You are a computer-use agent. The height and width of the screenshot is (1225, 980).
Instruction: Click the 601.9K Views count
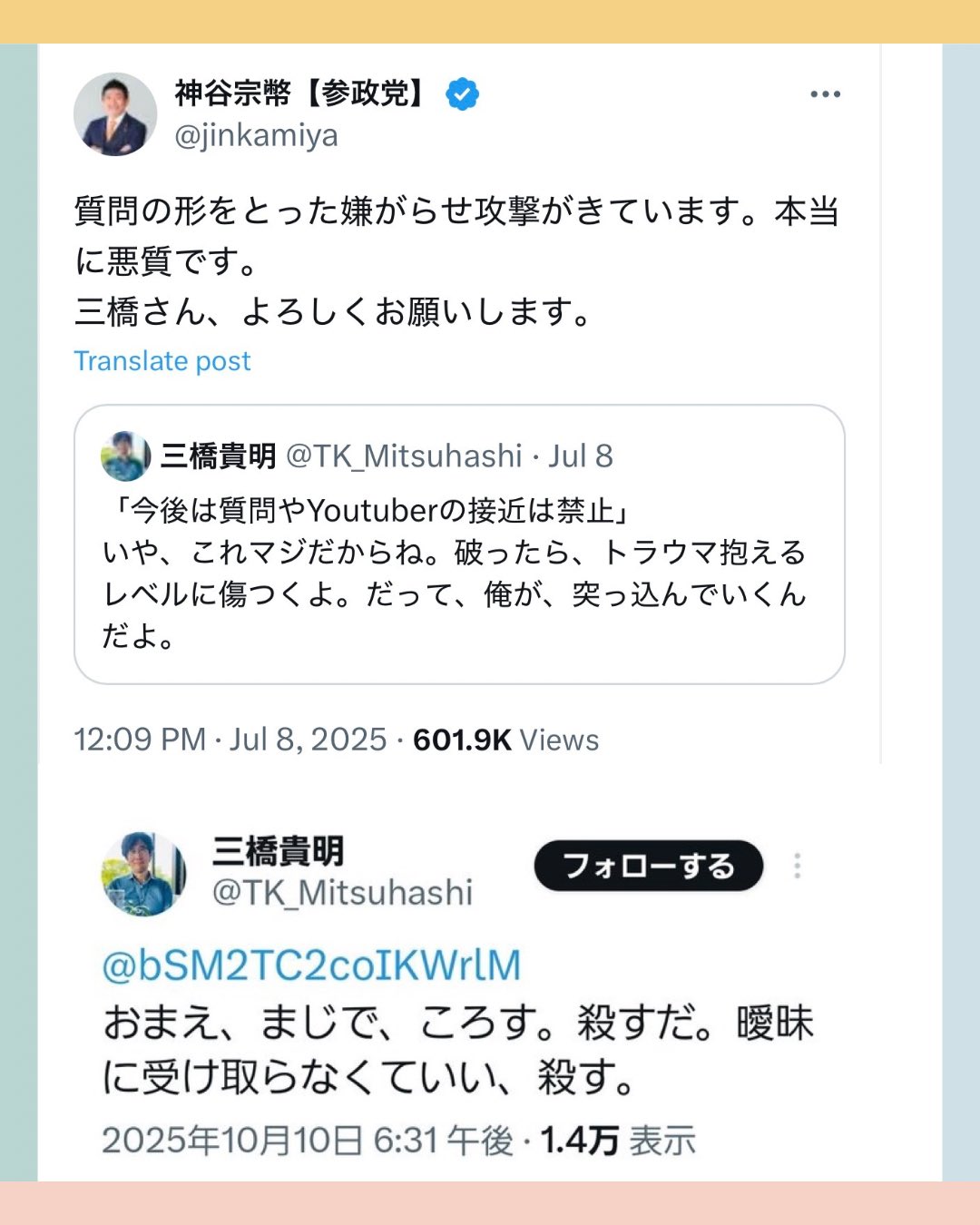click(505, 740)
